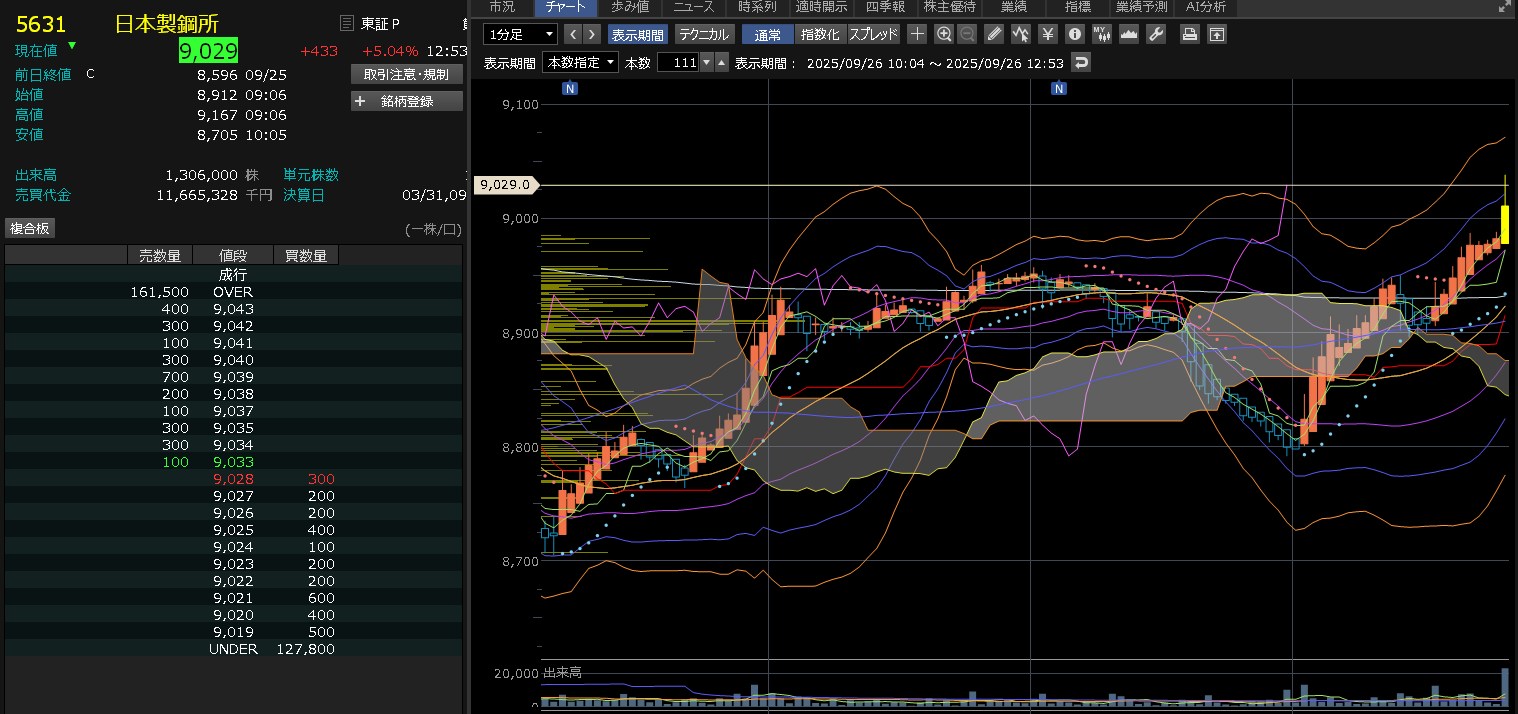Switch to the ニュース tab
1518x714 pixels.
693,7
